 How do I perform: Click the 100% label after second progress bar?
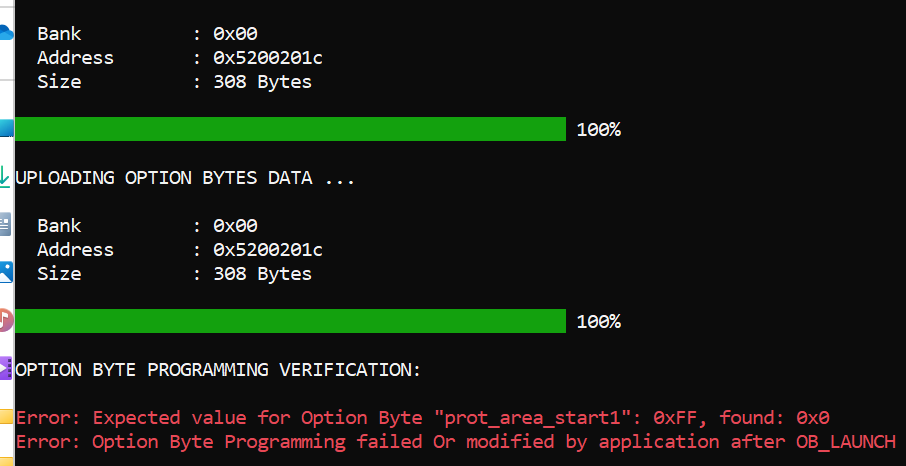(x=598, y=322)
